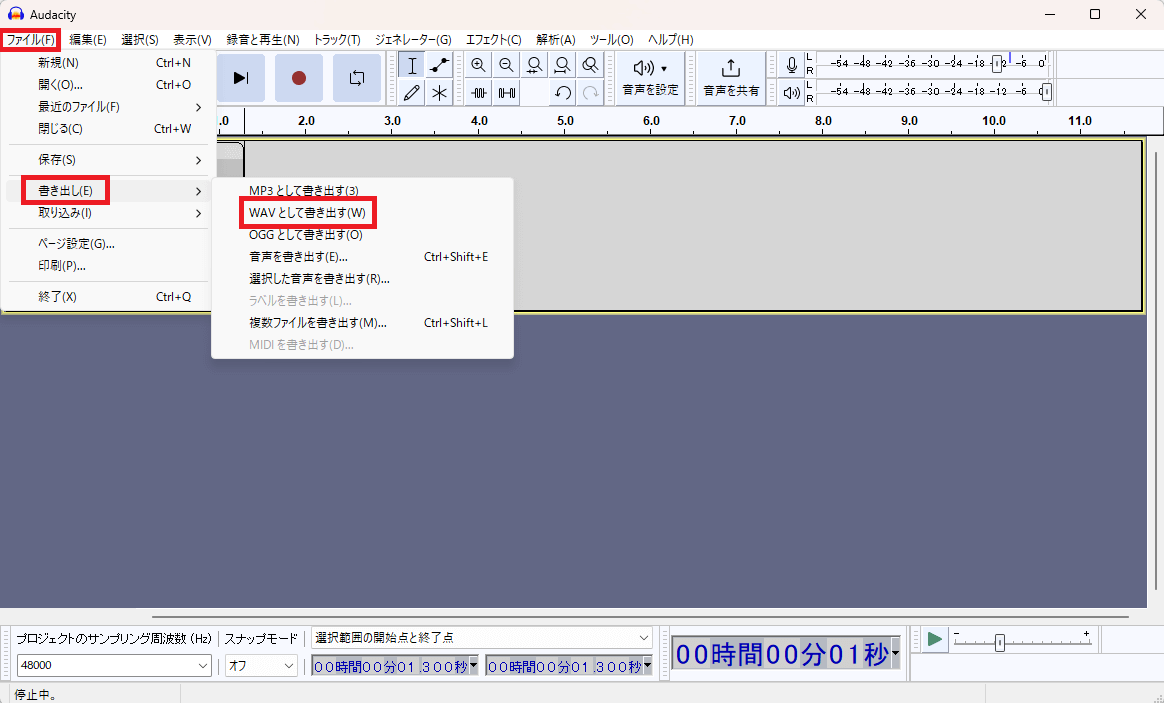Select the I-beam Selection tool

tap(412, 65)
